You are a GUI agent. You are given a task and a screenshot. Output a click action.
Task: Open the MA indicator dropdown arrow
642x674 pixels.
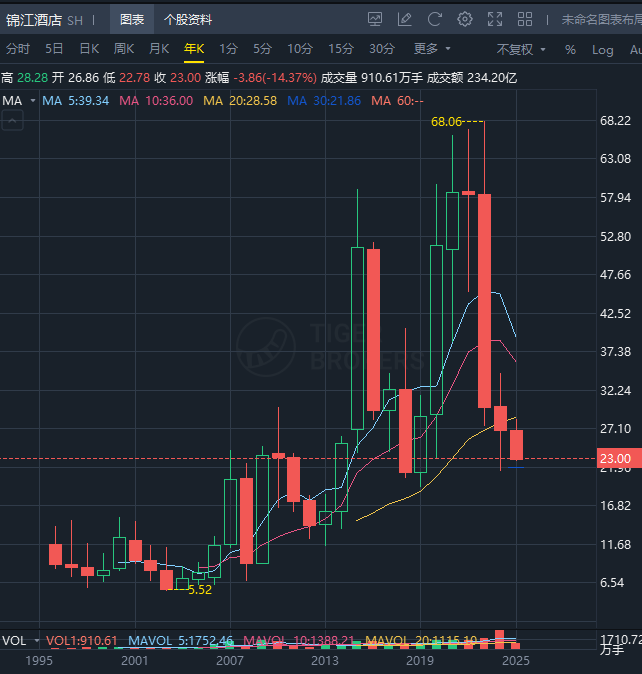point(33,101)
